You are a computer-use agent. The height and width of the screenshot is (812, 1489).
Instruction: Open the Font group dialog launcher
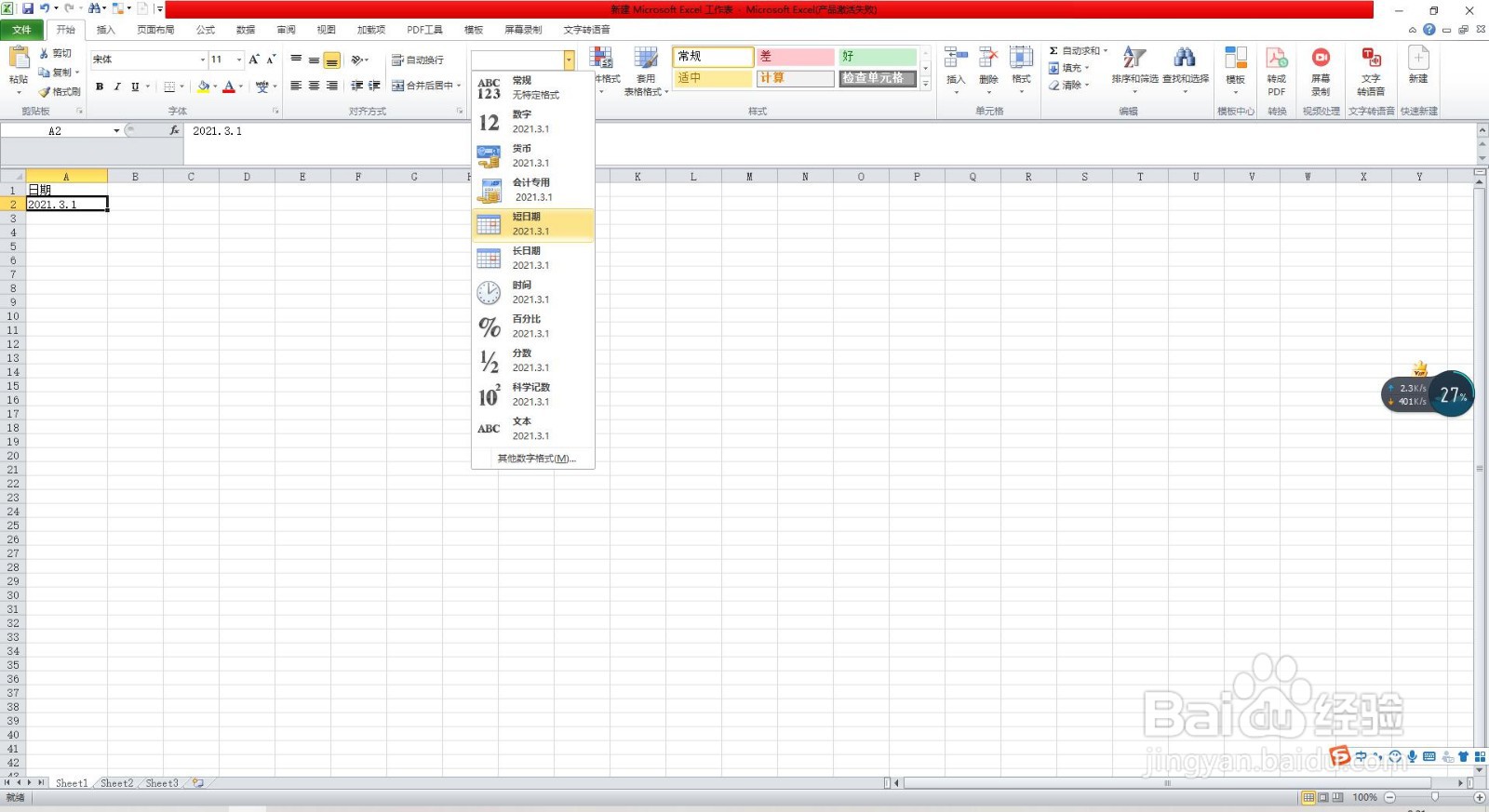tap(275, 112)
